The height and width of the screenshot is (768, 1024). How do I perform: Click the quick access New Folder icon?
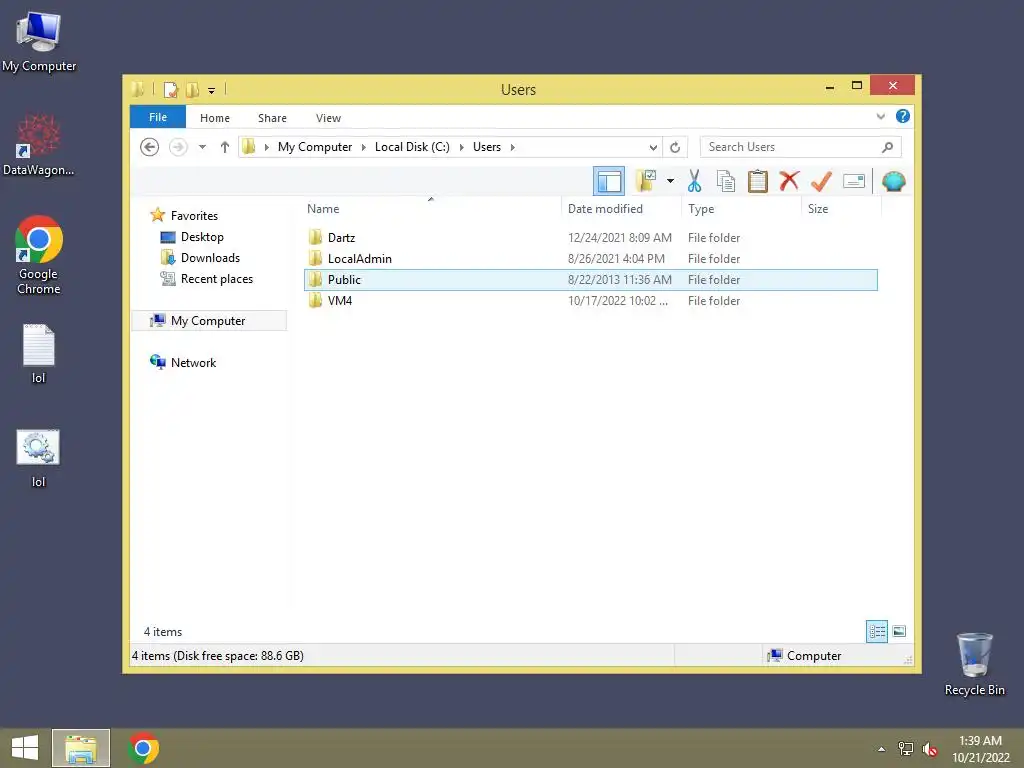click(193, 89)
